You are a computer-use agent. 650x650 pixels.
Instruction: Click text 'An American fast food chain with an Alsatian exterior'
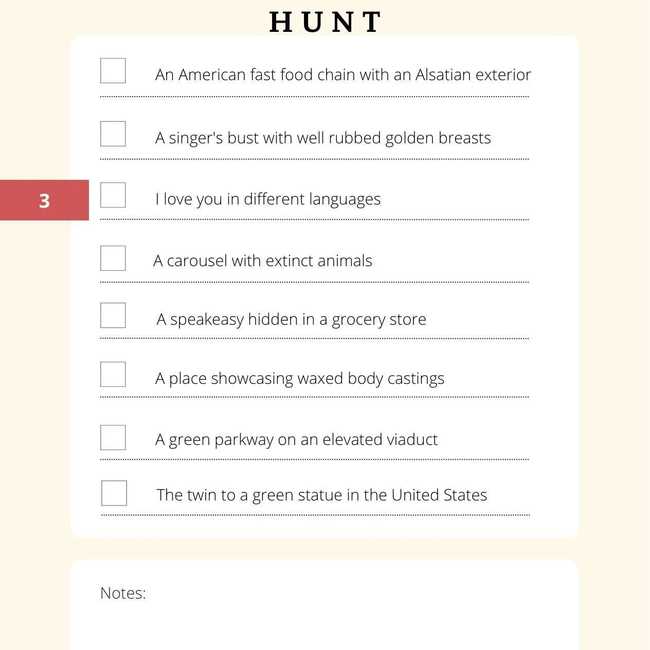coord(343,75)
